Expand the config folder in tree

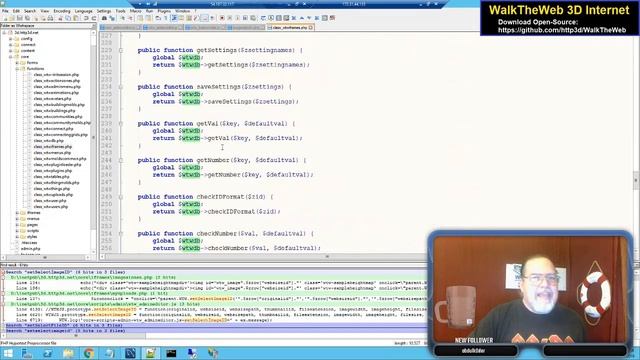click(x=11, y=39)
